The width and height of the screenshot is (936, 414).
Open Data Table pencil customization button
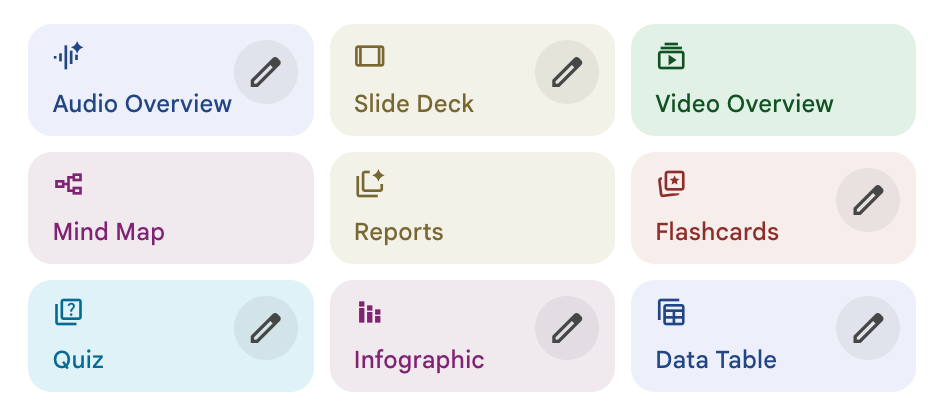[867, 328]
